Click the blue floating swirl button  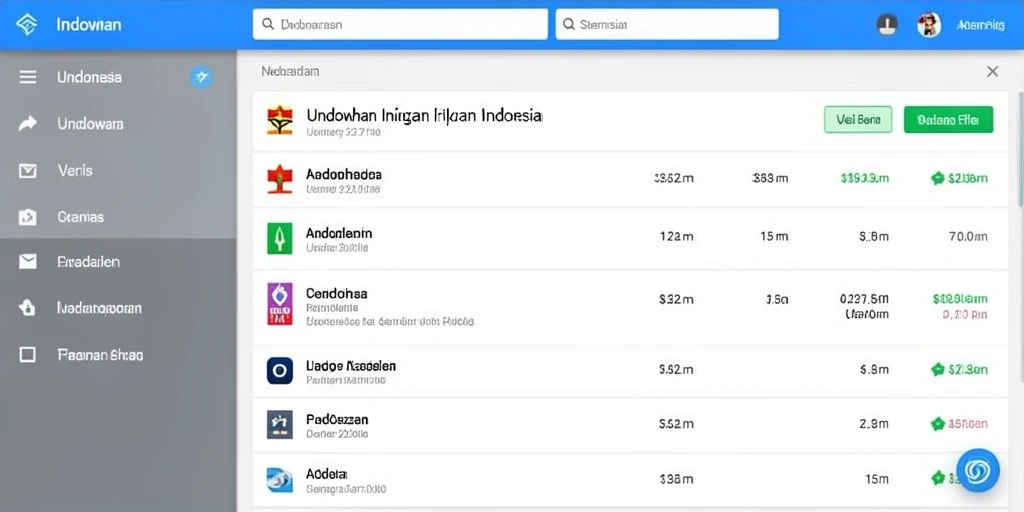pos(978,470)
